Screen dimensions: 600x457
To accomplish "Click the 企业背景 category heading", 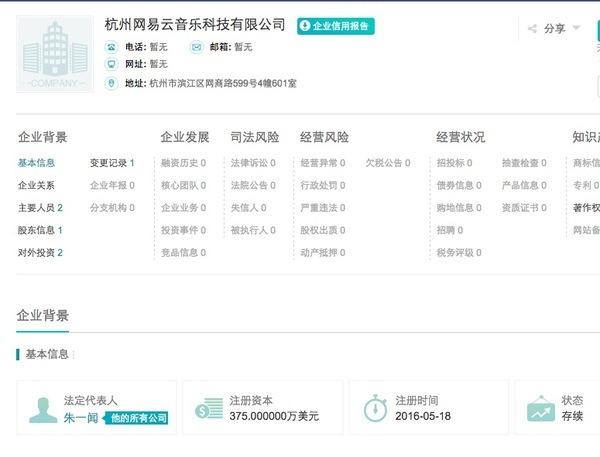I will (x=42, y=137).
